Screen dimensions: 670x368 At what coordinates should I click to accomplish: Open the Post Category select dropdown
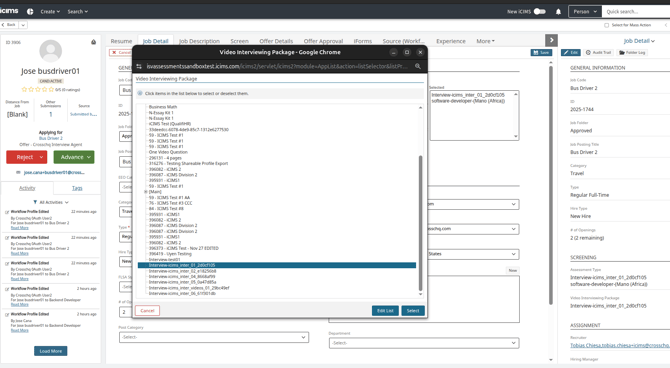click(214, 337)
